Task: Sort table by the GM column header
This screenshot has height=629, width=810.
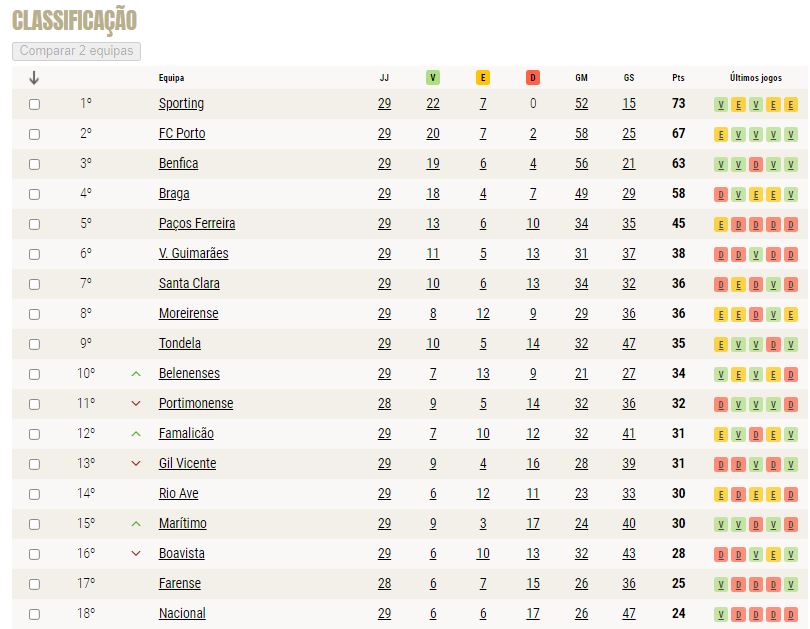Action: [x=581, y=77]
